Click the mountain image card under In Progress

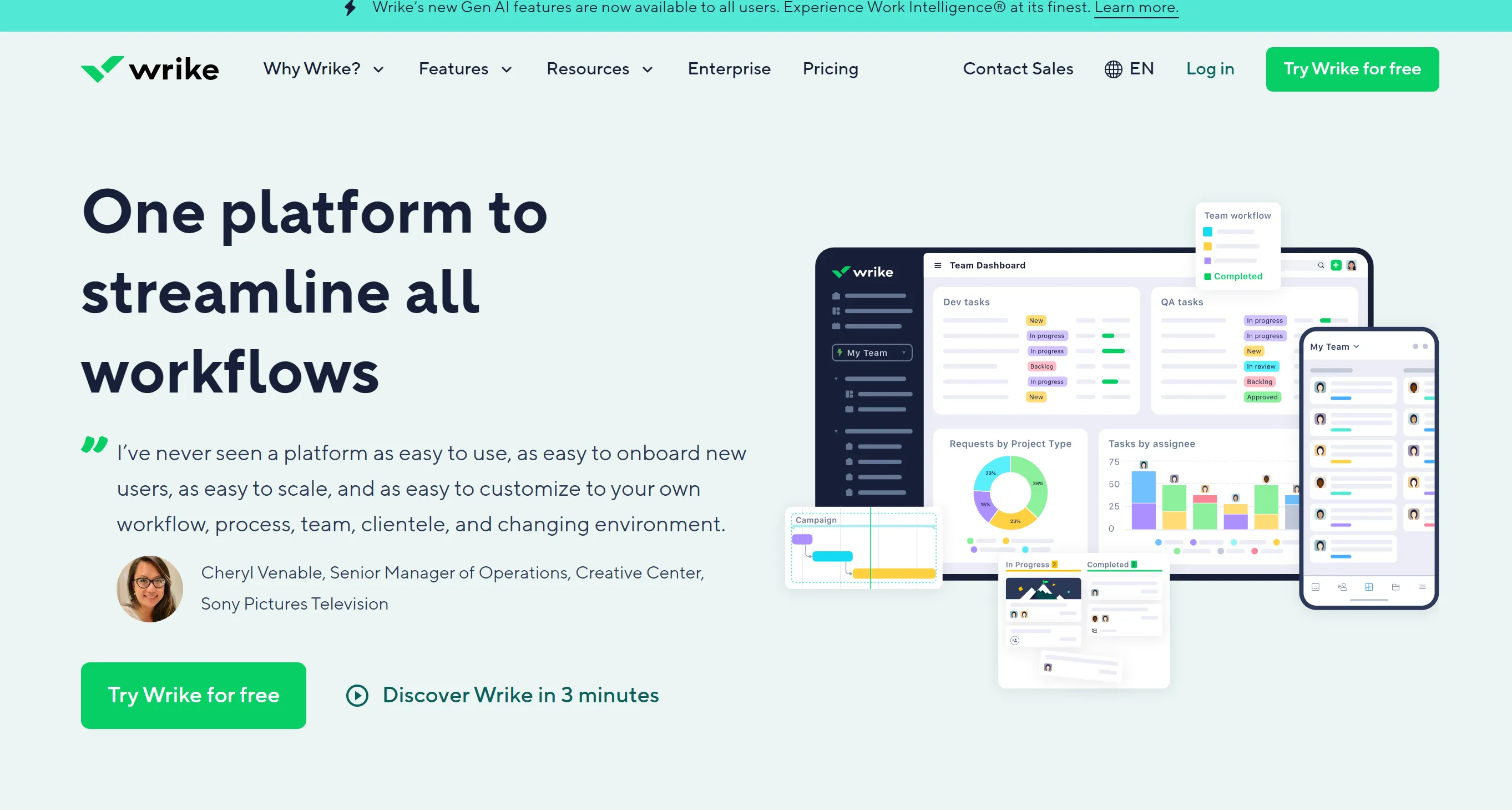1043,588
